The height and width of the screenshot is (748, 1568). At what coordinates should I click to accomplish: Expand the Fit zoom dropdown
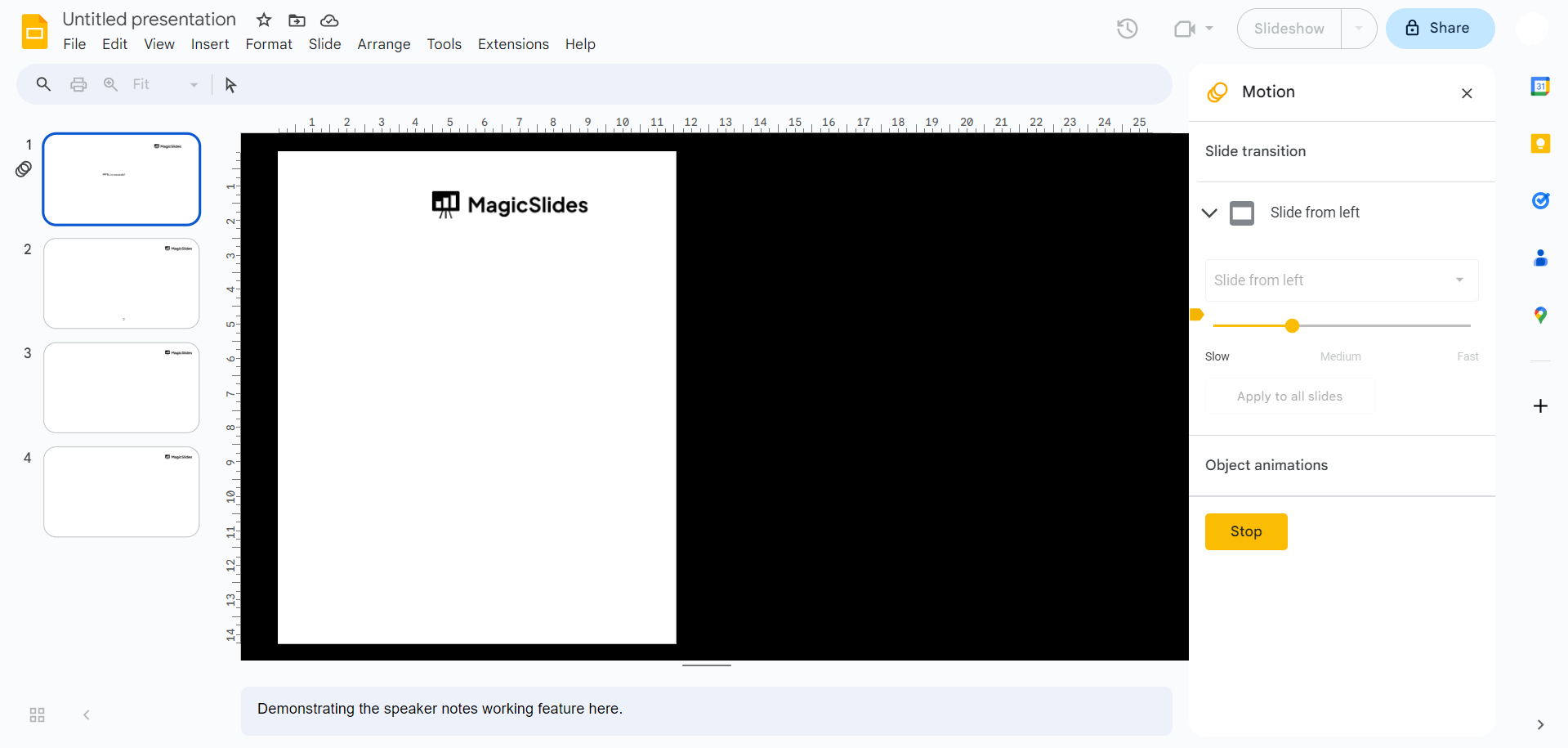(x=193, y=84)
